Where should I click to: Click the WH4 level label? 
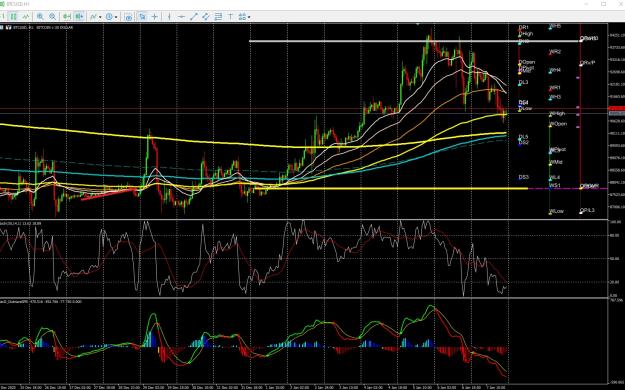555,70
